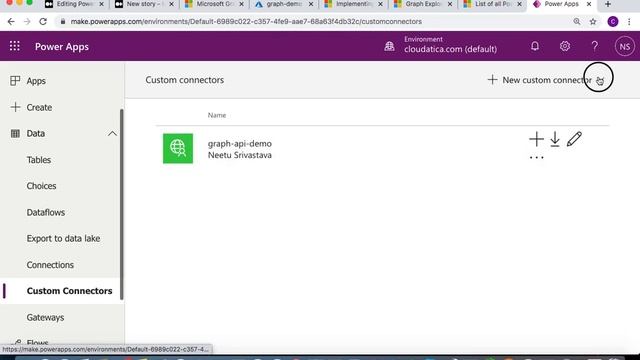Select Custom Connectors in sidebar
640x360 pixels.
pyautogui.click(x=69, y=291)
